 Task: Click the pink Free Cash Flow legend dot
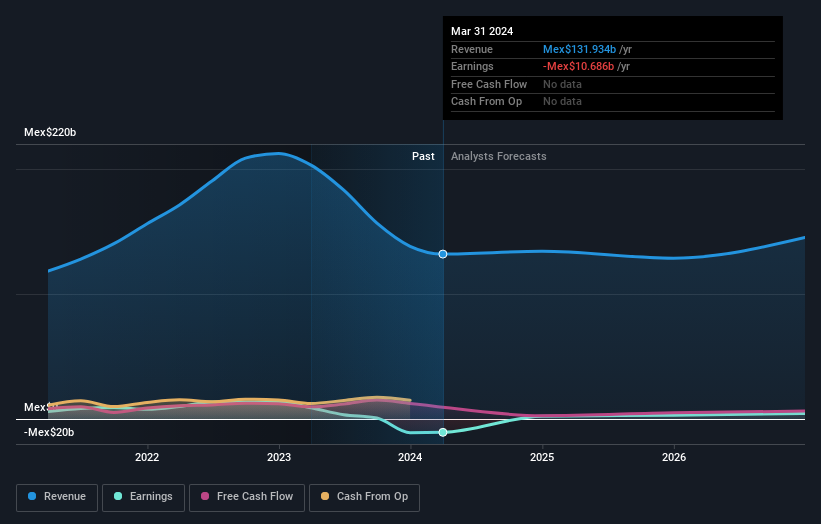pos(205,496)
